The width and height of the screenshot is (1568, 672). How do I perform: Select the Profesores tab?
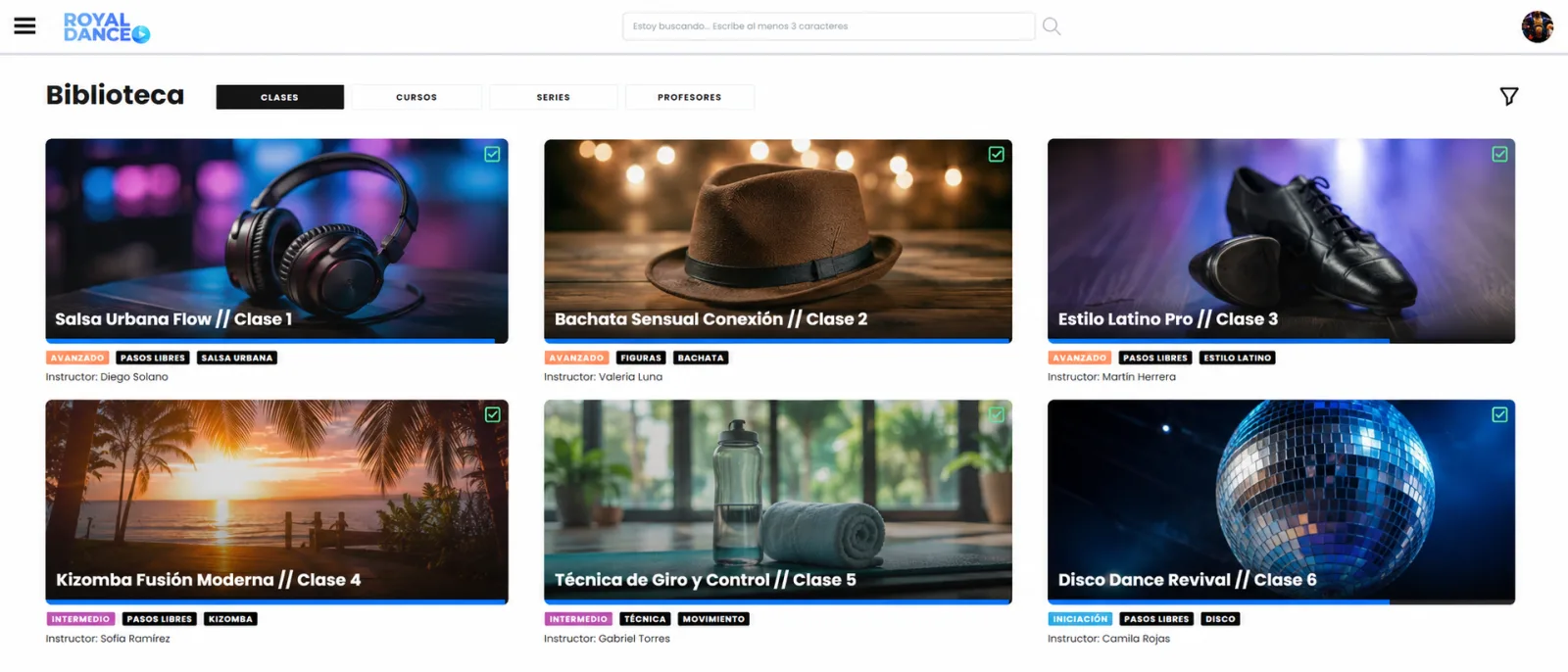pyautogui.click(x=689, y=97)
